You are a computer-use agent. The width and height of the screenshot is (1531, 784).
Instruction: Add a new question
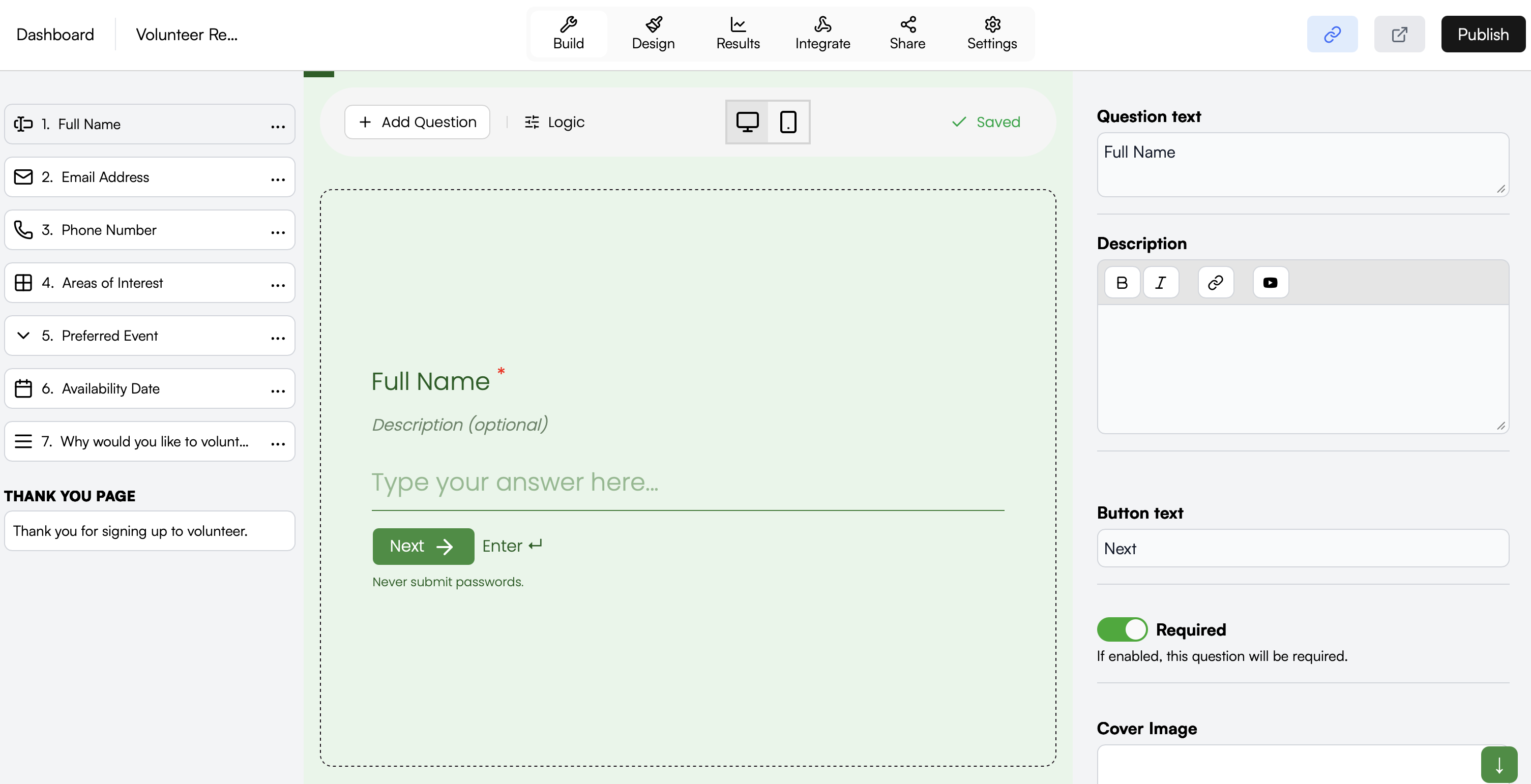tap(417, 122)
